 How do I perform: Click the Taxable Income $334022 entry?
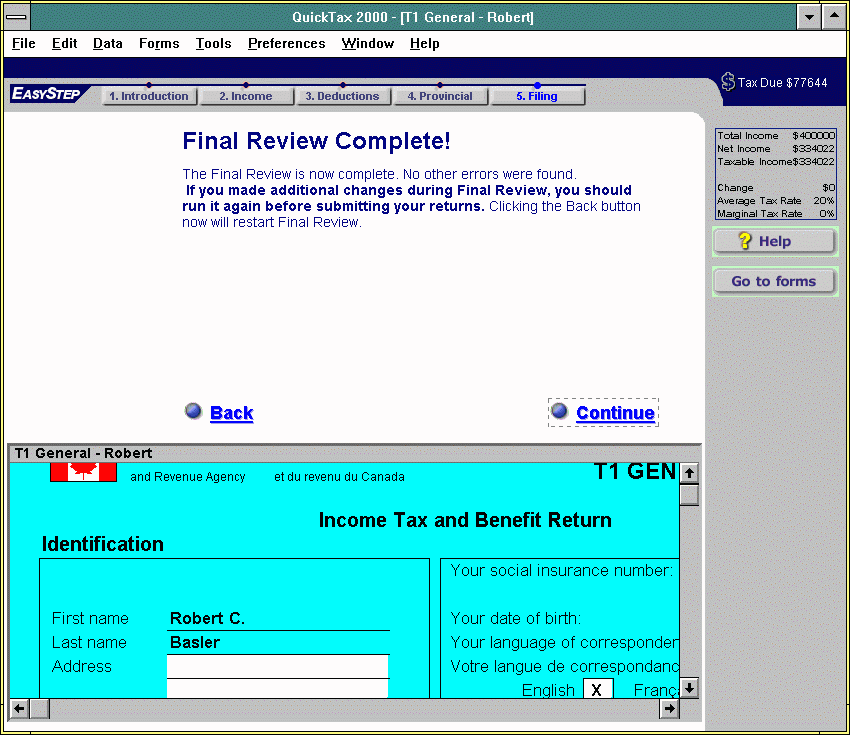[x=776, y=162]
